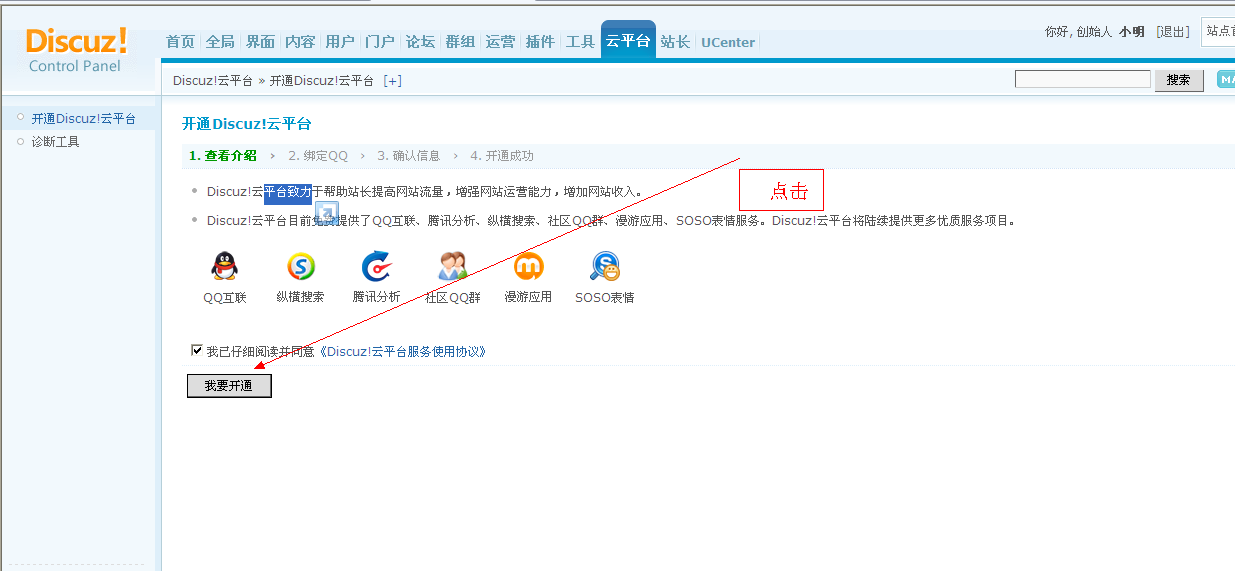Open the UCenter menu tab
The image size is (1235, 571).
tap(728, 42)
